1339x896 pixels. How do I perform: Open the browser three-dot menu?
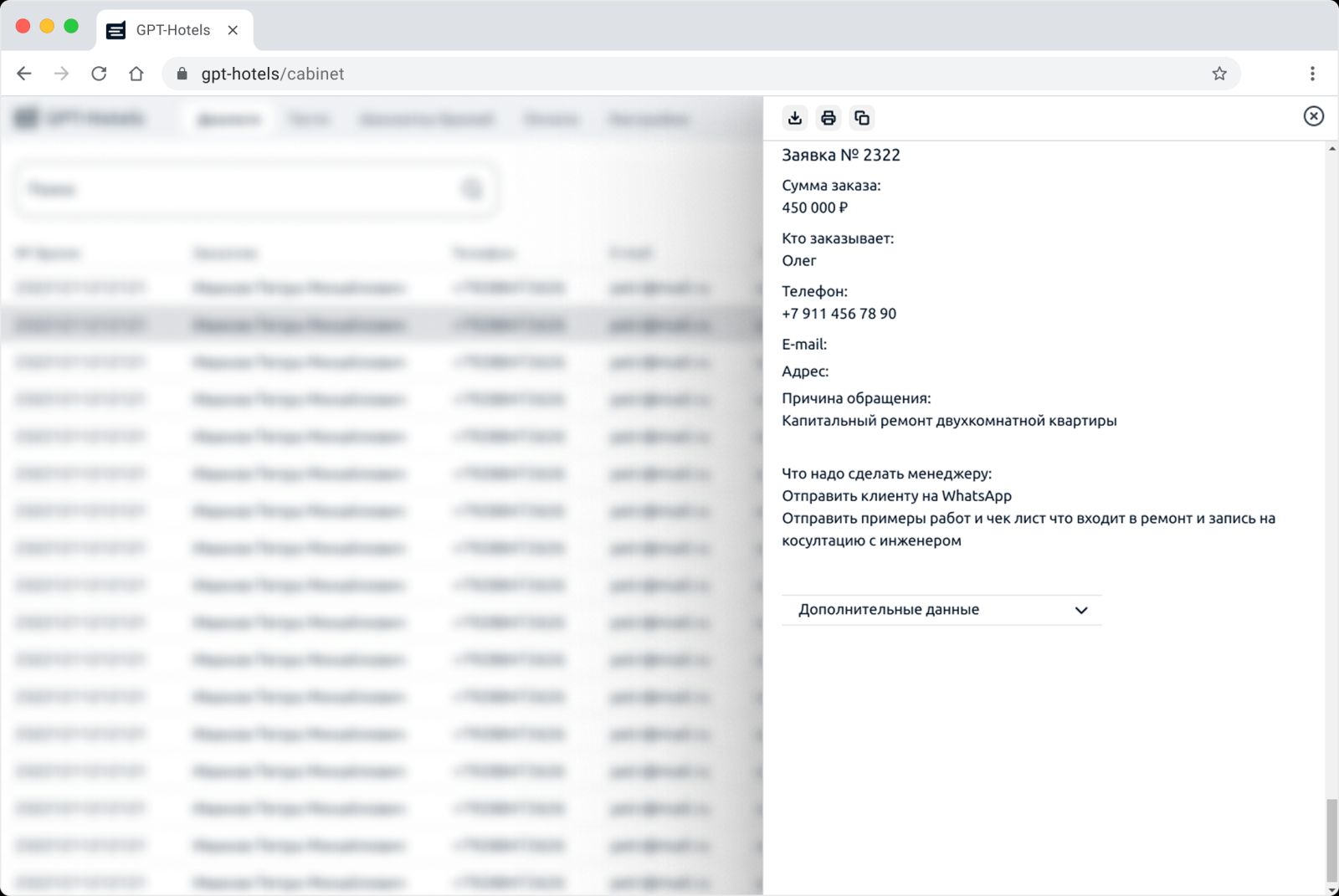pos(1311,74)
